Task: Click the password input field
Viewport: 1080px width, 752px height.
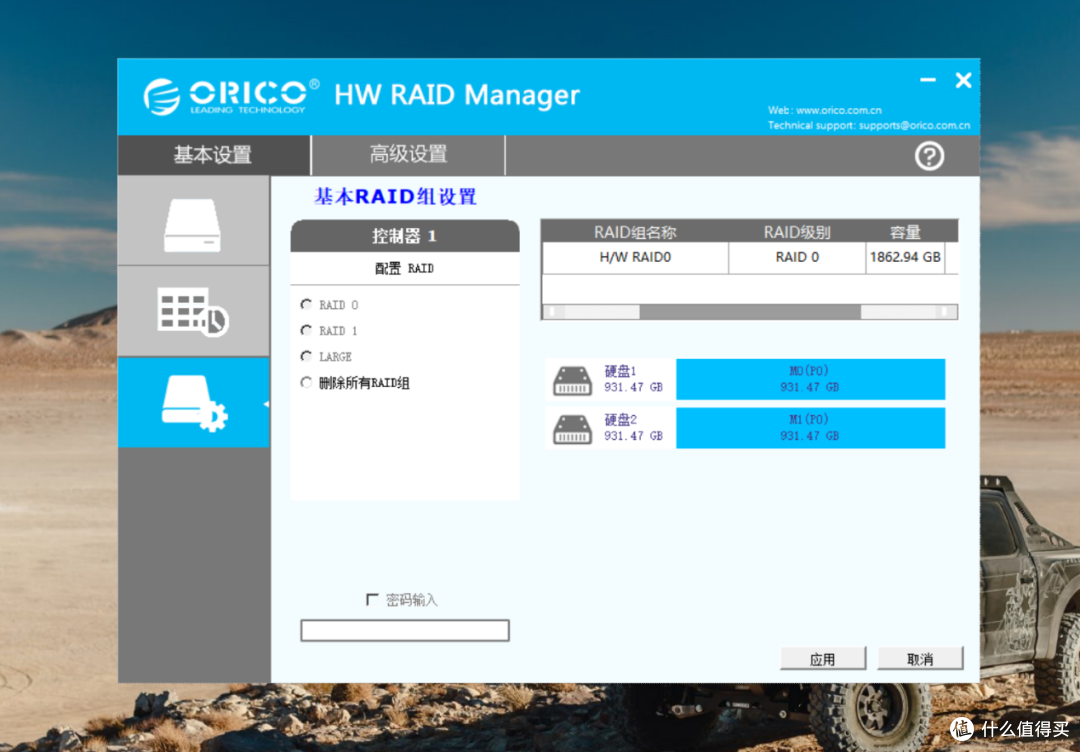Action: 405,630
